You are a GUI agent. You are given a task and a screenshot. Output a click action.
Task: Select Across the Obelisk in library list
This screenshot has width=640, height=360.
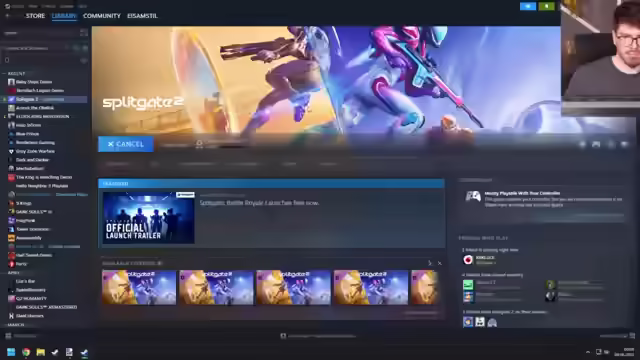pos(35,108)
